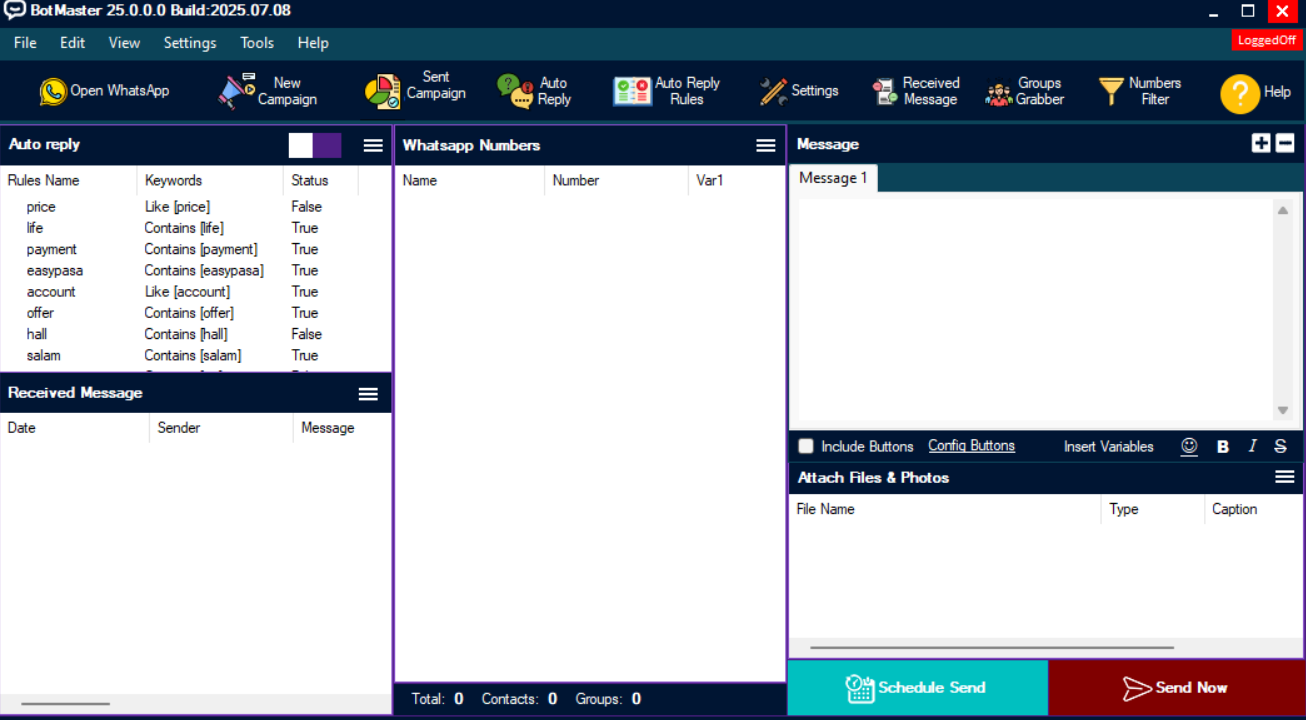Click the Var1 column header
Screen dimensions: 1306x720
[736, 181]
